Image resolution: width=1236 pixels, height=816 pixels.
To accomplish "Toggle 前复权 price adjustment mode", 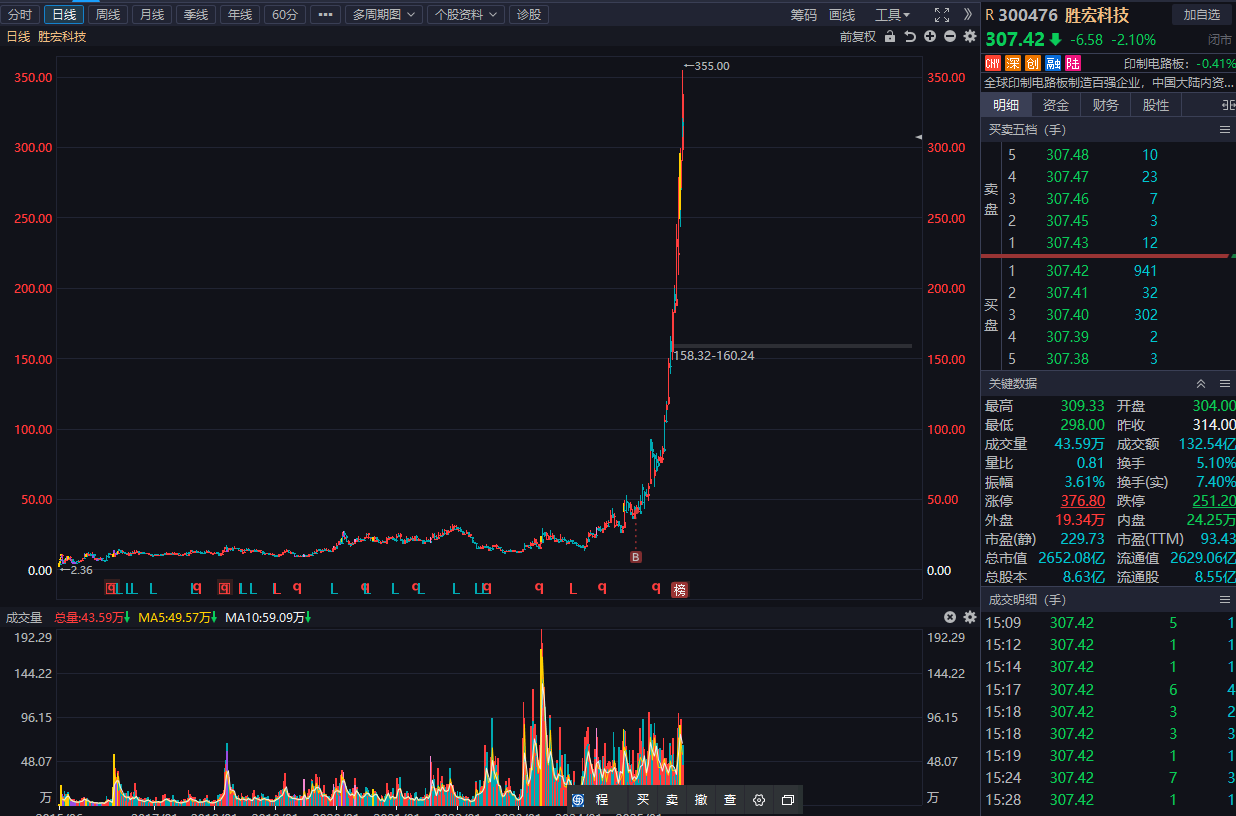I will point(857,37).
